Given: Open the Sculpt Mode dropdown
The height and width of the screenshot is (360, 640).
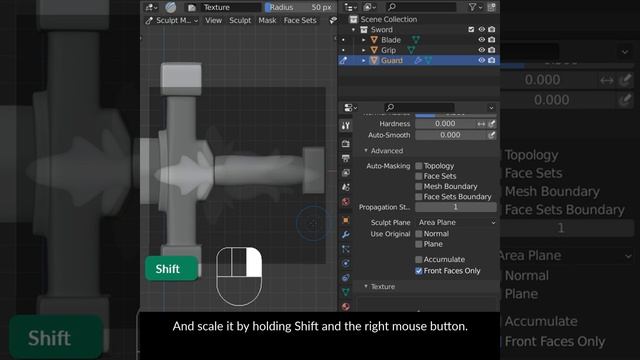Looking at the screenshot, I should click(x=172, y=20).
